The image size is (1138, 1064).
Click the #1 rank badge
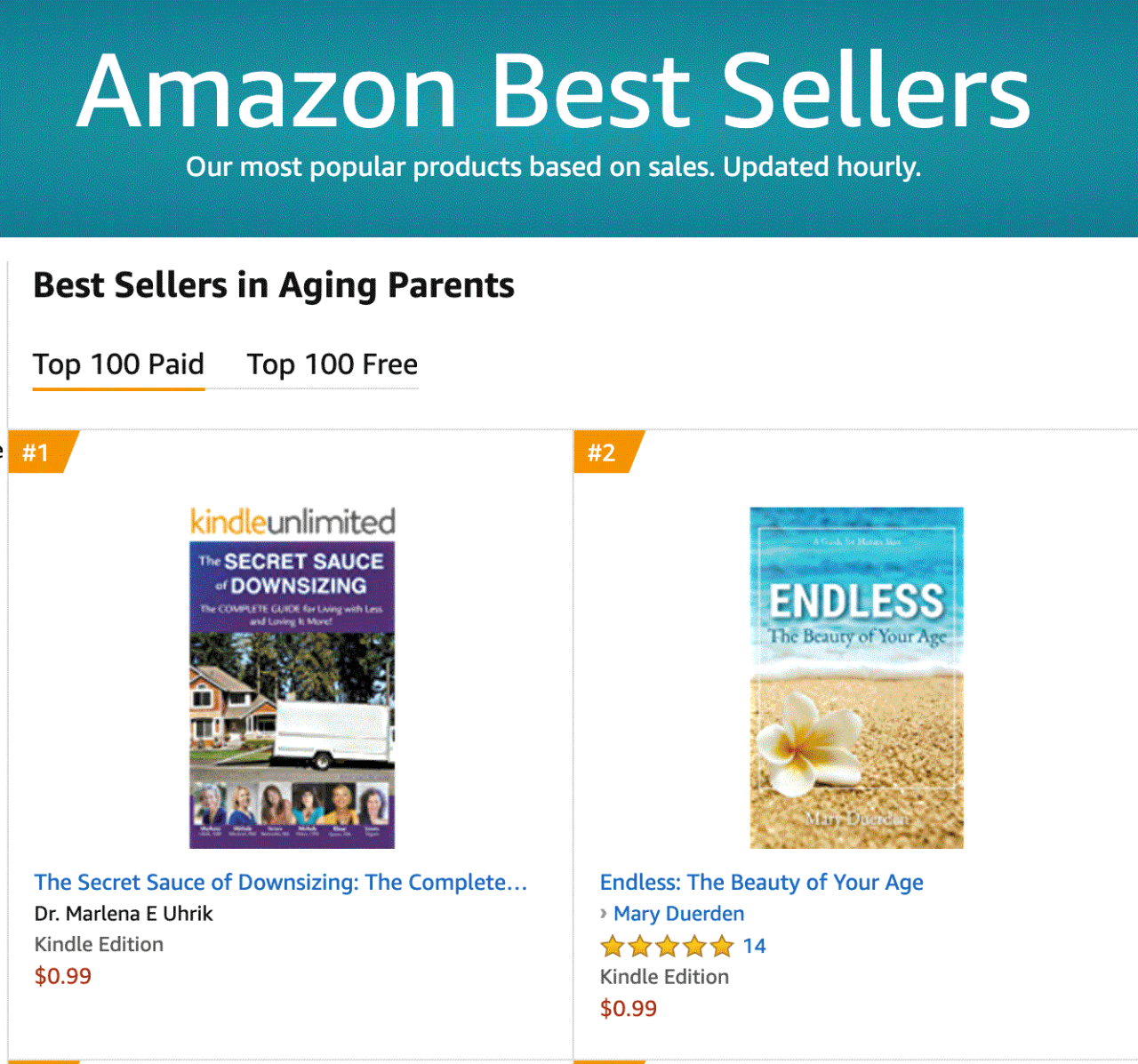coord(37,452)
